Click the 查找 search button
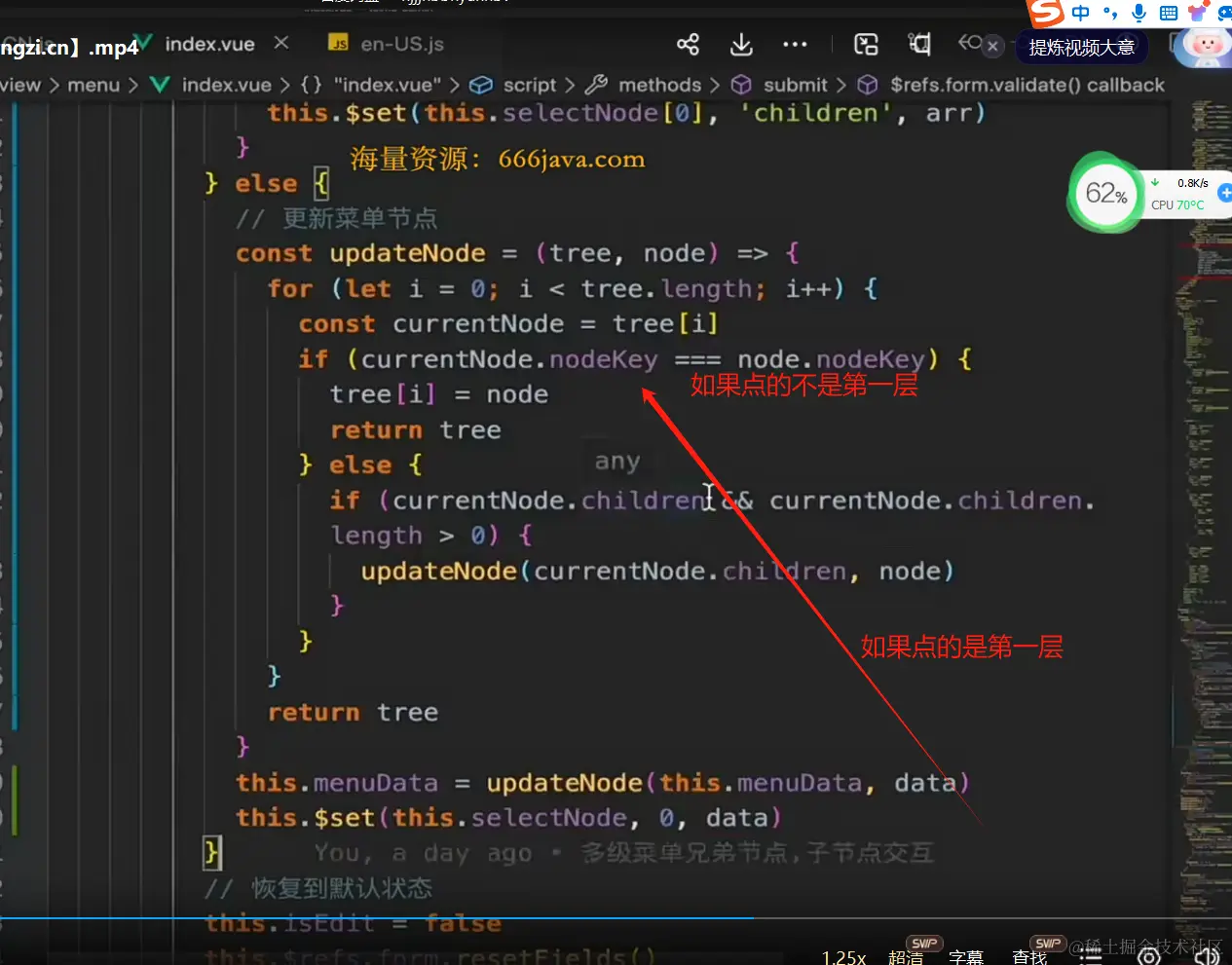Viewport: 1232px width, 965px height. (x=1029, y=956)
